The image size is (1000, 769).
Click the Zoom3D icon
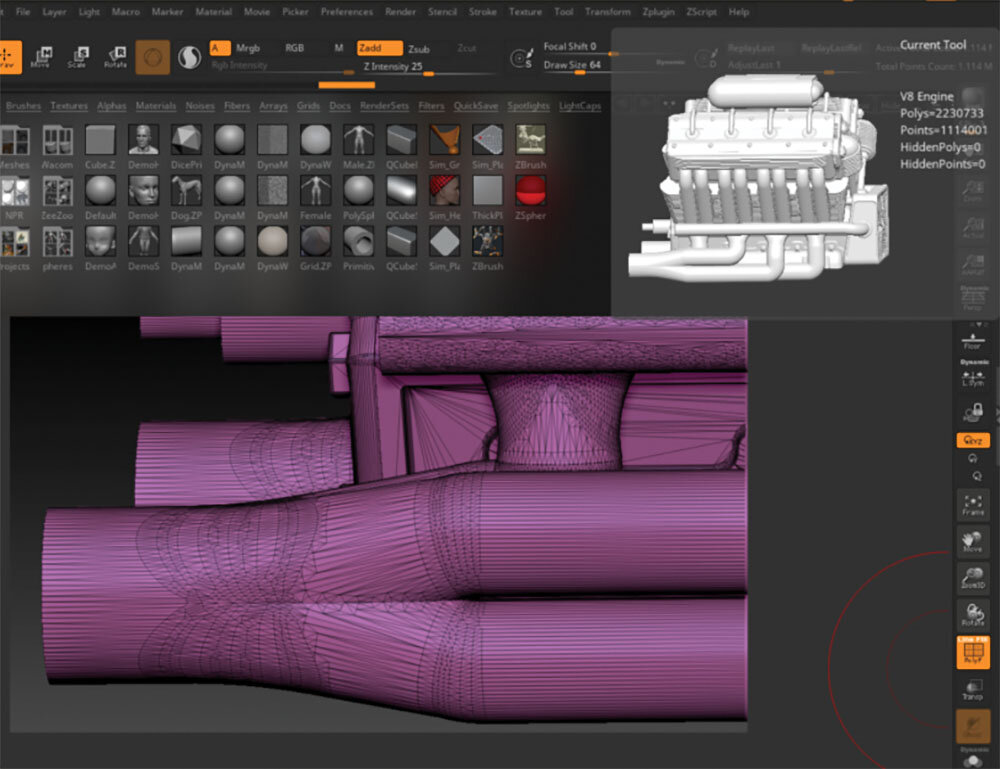973,578
